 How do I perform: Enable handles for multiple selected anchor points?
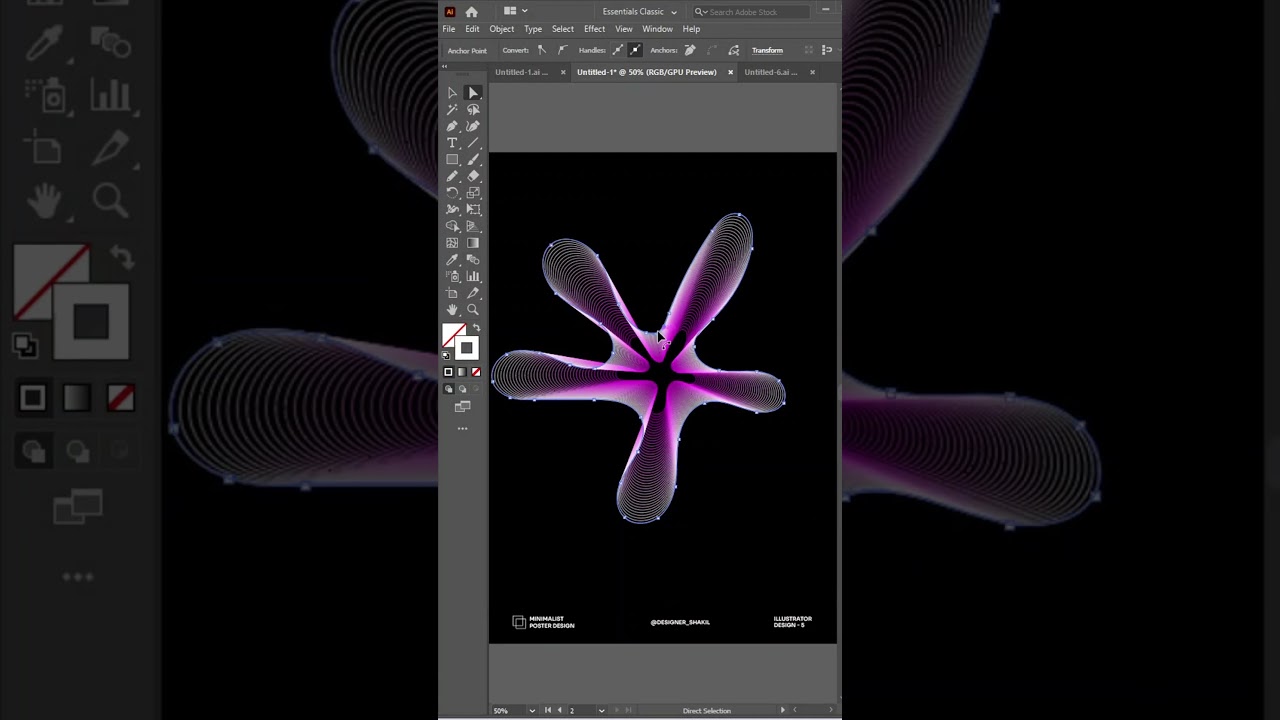point(618,50)
